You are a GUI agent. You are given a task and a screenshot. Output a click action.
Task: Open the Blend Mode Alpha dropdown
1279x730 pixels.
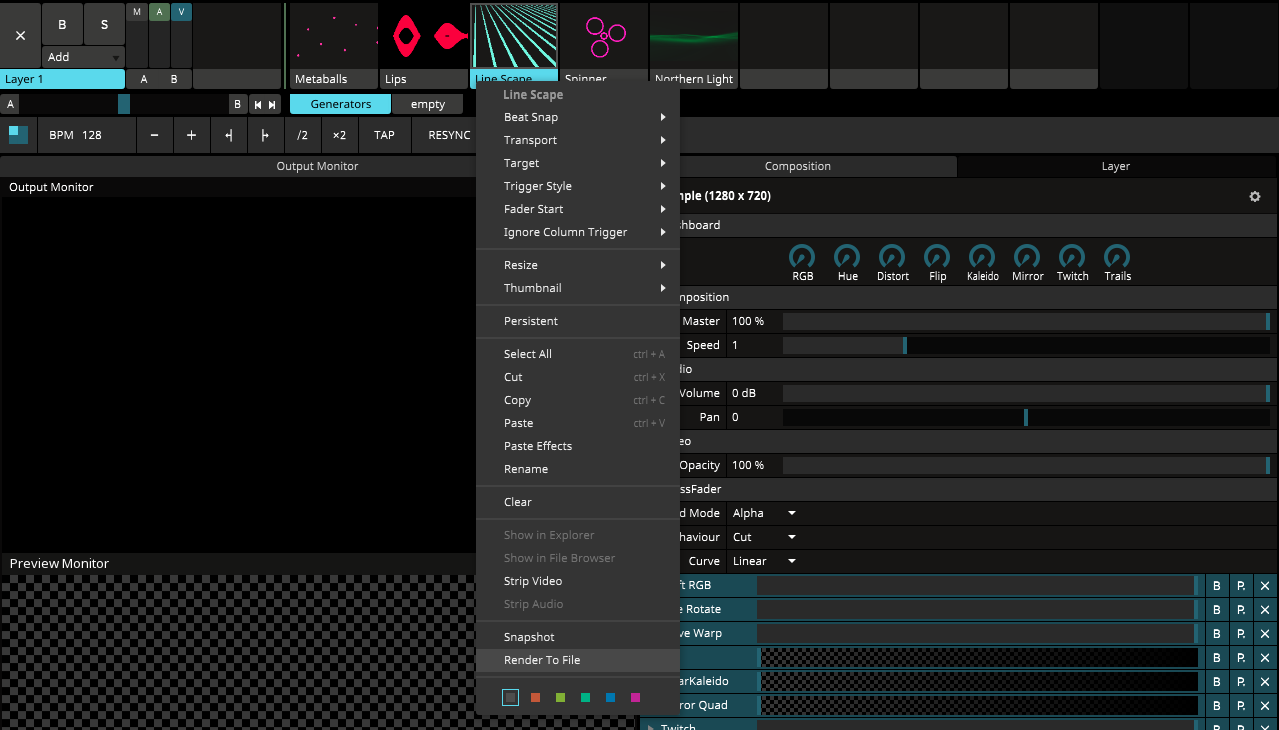764,513
